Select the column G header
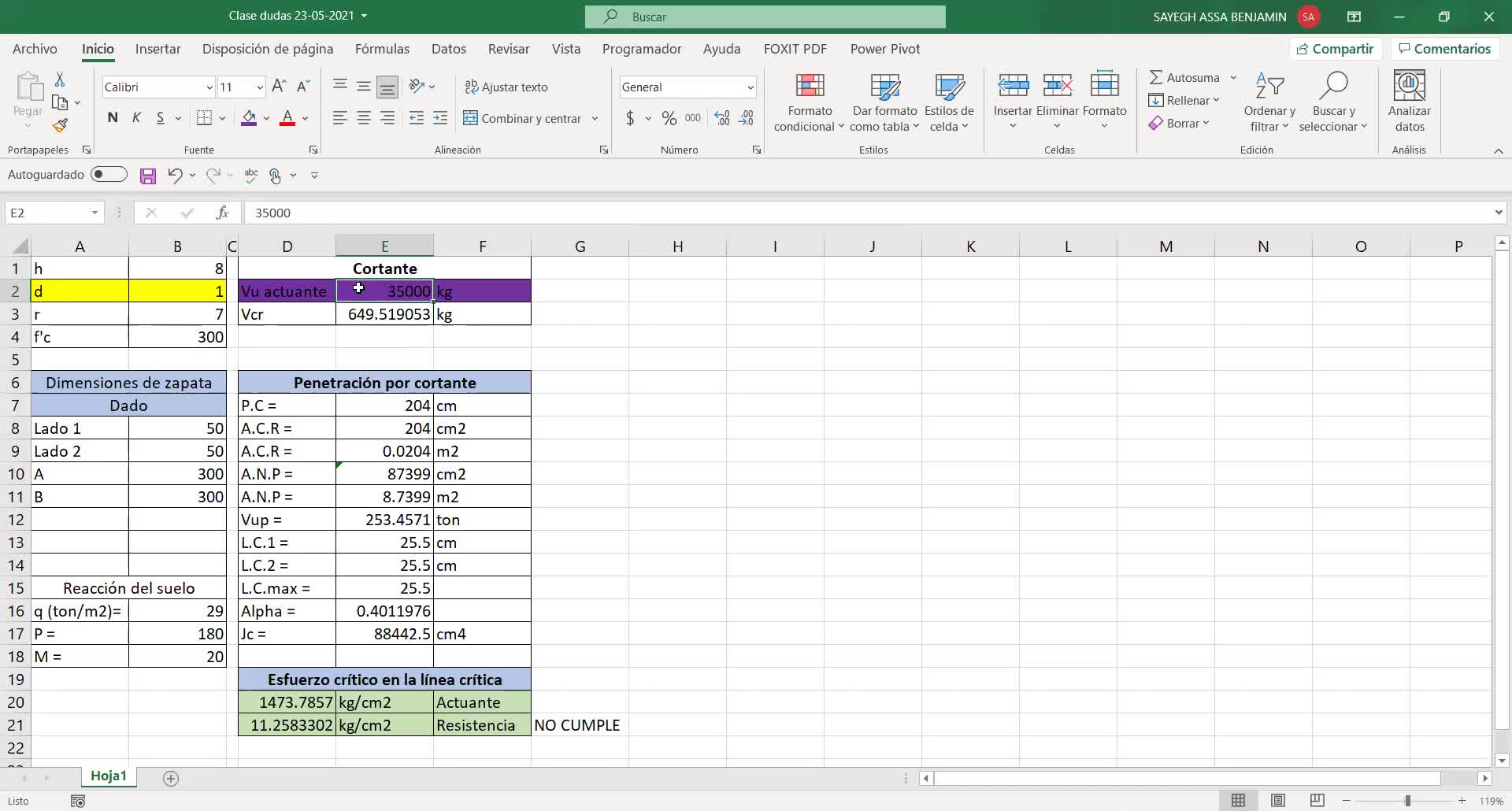 point(580,246)
